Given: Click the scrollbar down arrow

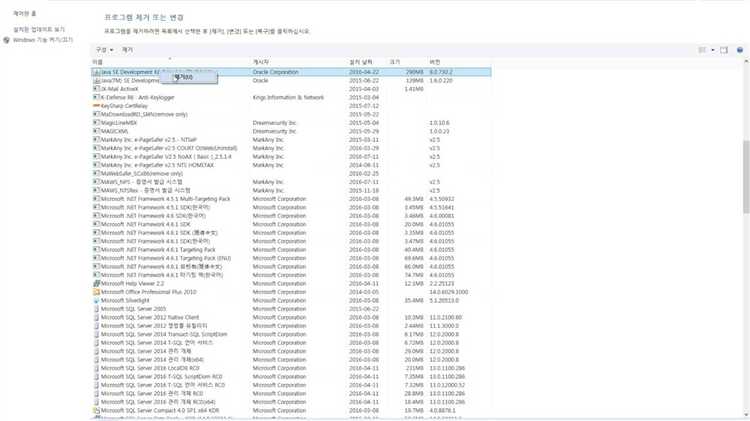Looking at the screenshot, I should coord(746,415).
